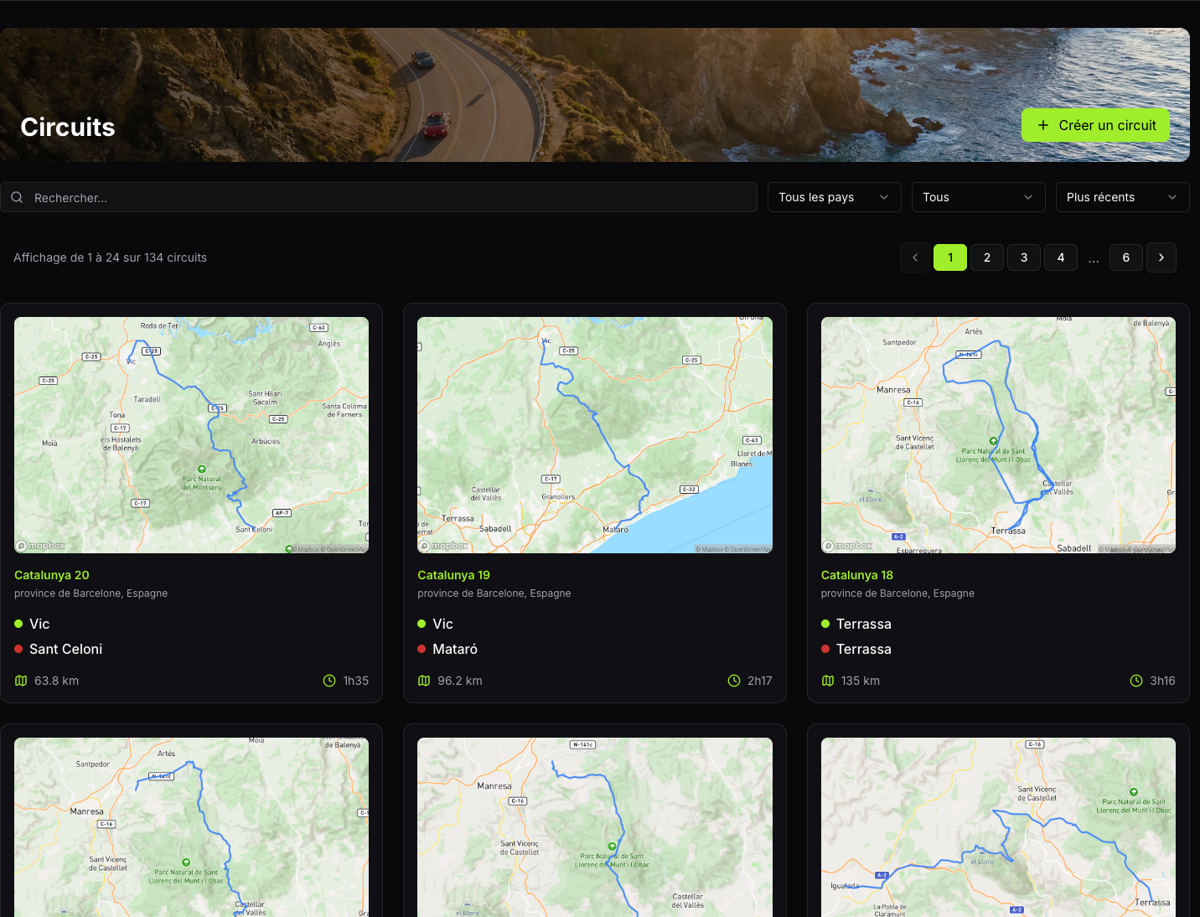Click the clock icon beside 3h16
Viewport: 1200px width, 917px height.
pos(1136,681)
